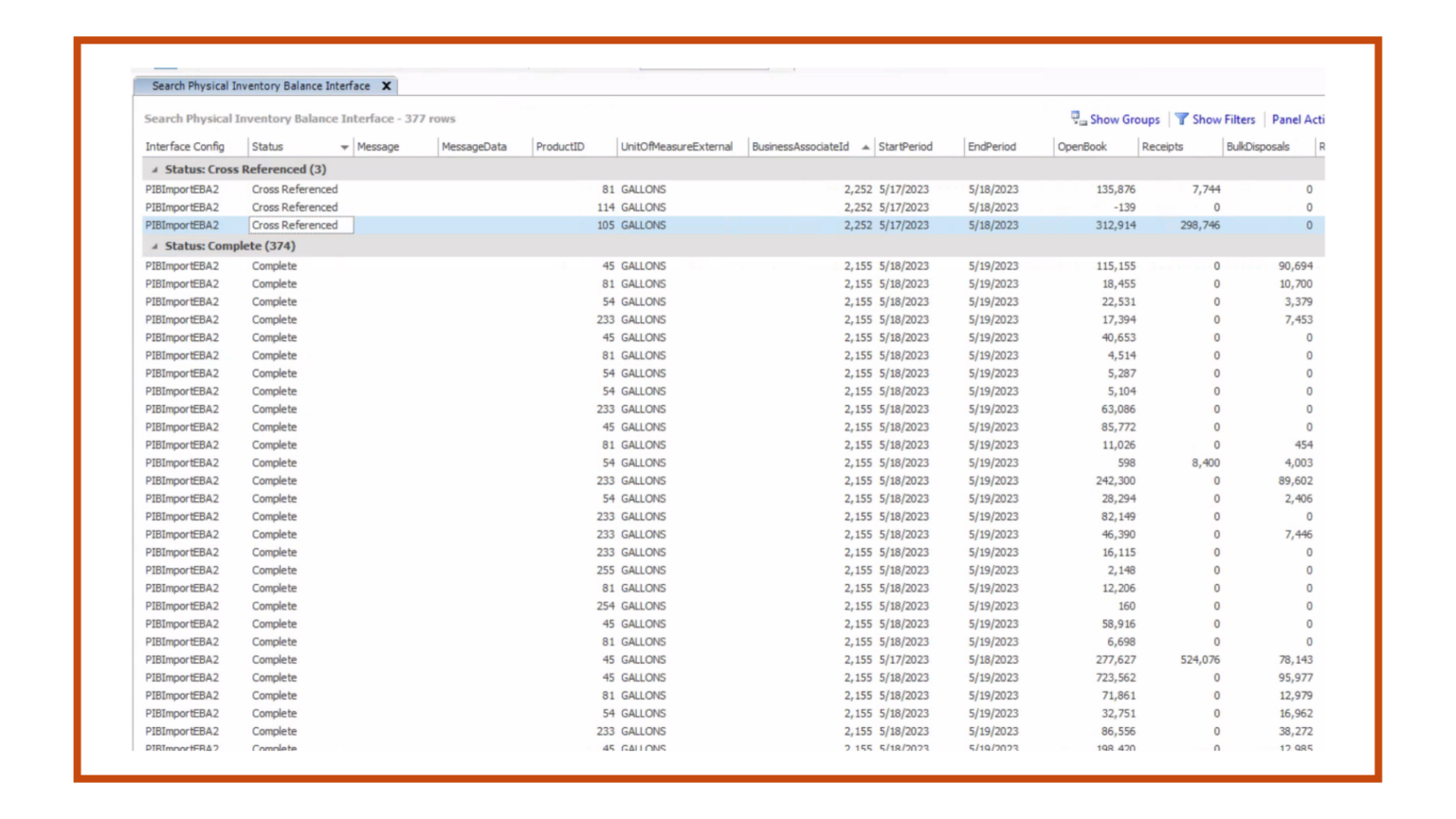1456x819 pixels.
Task: Select OpenBook value 277,627
Action: click(x=1116, y=661)
